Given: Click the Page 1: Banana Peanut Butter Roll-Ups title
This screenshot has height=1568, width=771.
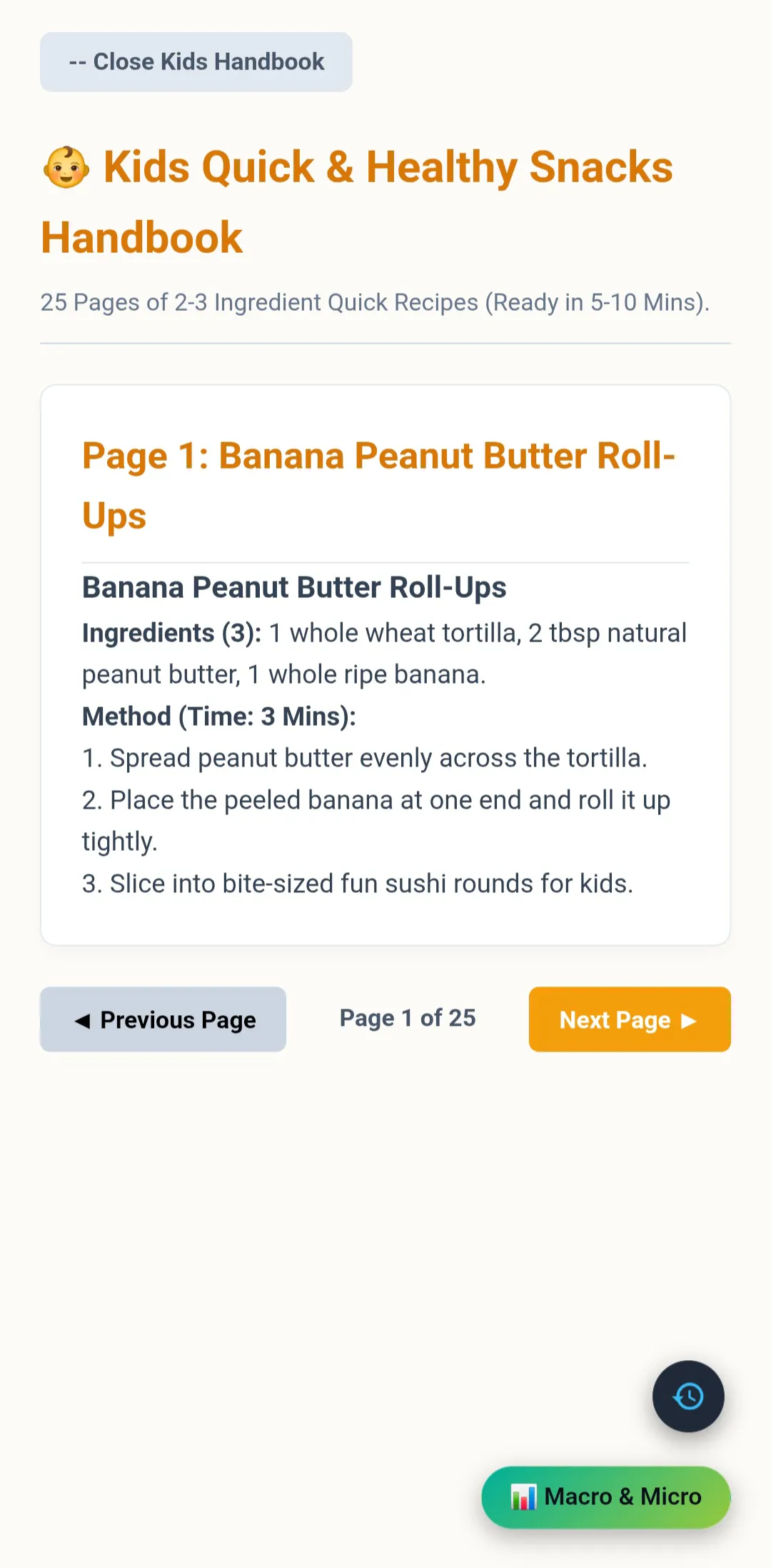Looking at the screenshot, I should [378, 486].
